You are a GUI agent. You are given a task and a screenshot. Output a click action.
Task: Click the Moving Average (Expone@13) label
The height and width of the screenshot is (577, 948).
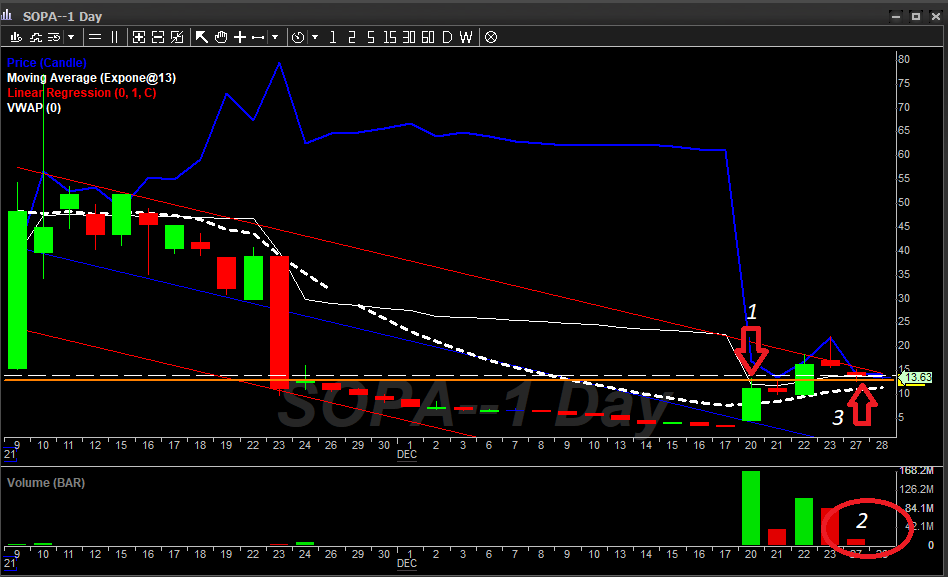pos(91,78)
